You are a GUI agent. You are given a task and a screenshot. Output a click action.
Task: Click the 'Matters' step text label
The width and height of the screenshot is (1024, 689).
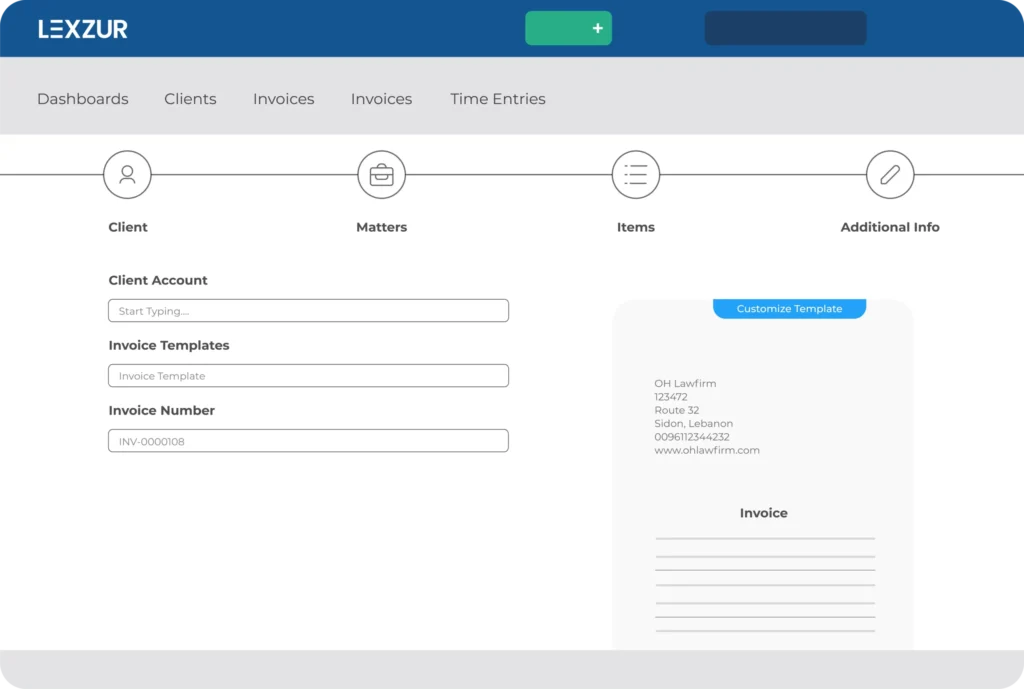(381, 227)
